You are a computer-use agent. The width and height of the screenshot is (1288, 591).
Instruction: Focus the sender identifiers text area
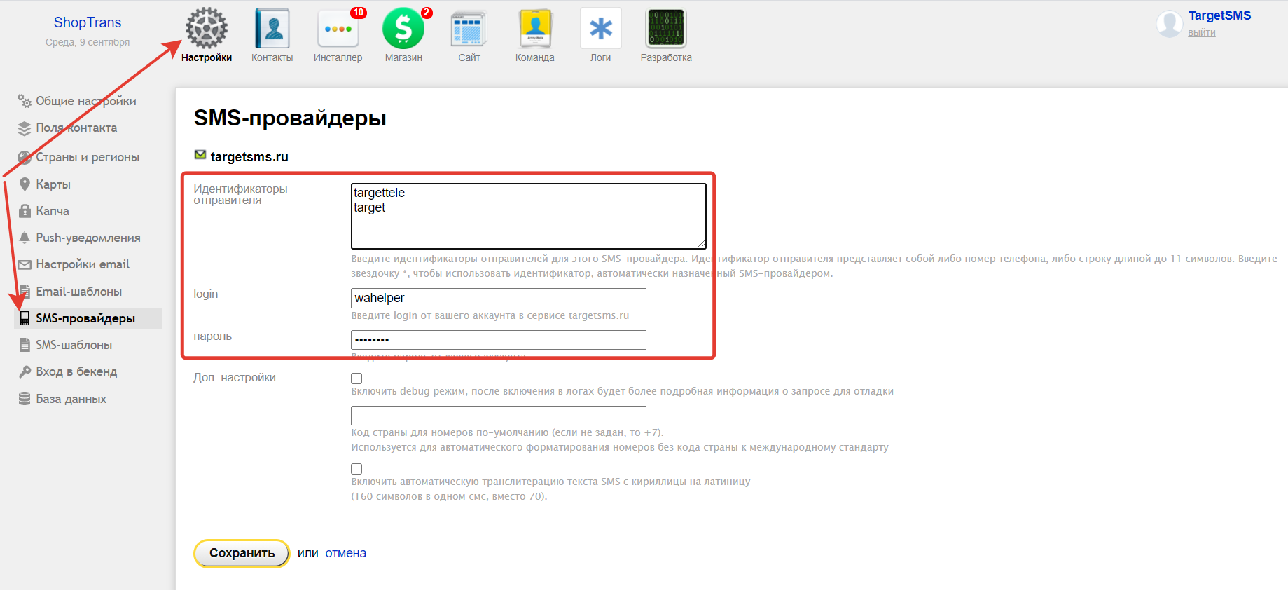pyautogui.click(x=529, y=215)
